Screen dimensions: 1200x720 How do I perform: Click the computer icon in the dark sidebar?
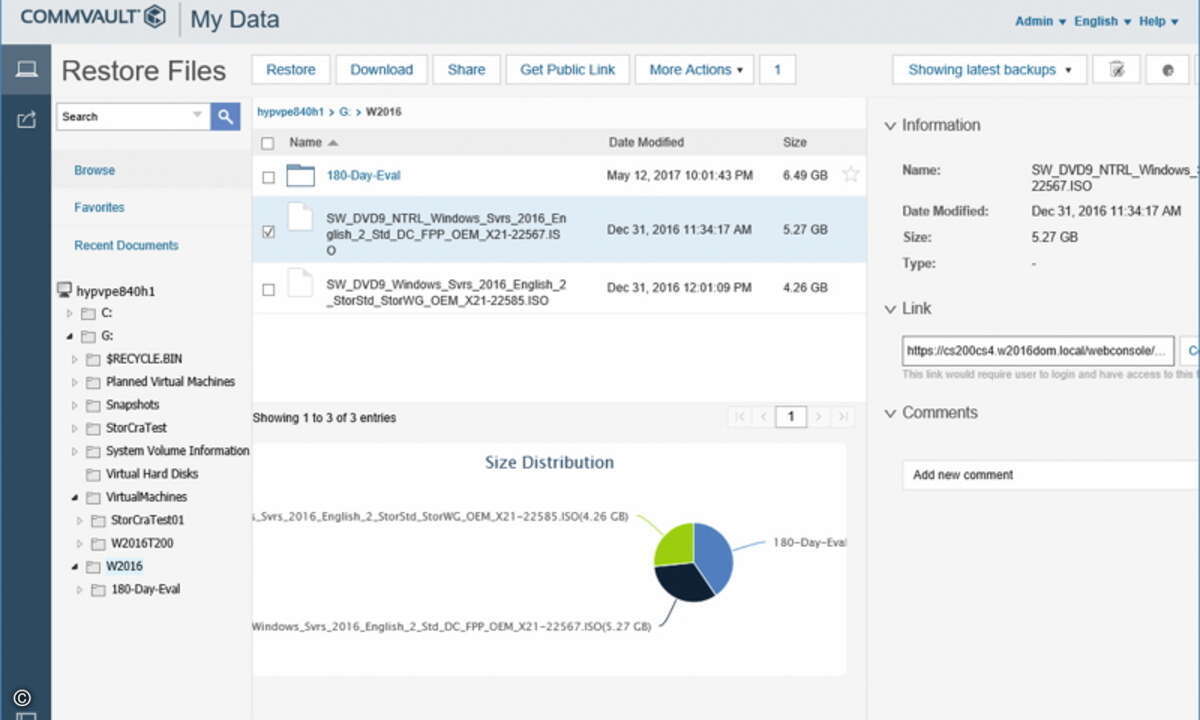(x=26, y=70)
